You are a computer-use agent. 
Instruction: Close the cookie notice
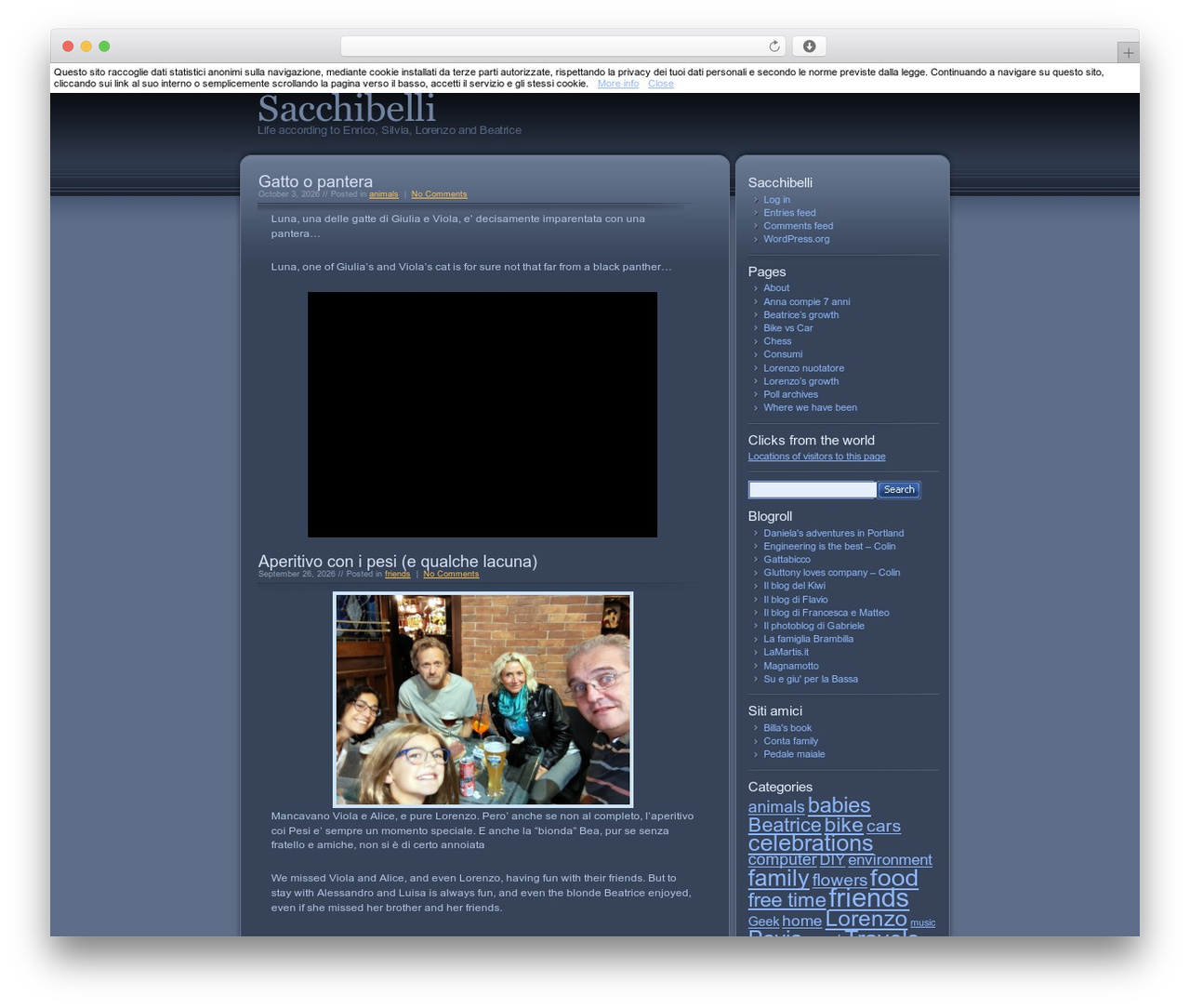click(661, 84)
